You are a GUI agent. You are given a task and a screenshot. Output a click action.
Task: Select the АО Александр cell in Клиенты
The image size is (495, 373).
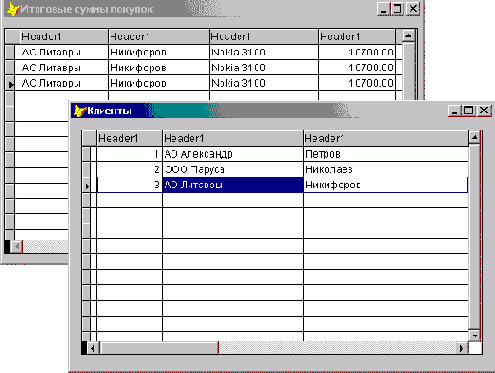coord(233,154)
